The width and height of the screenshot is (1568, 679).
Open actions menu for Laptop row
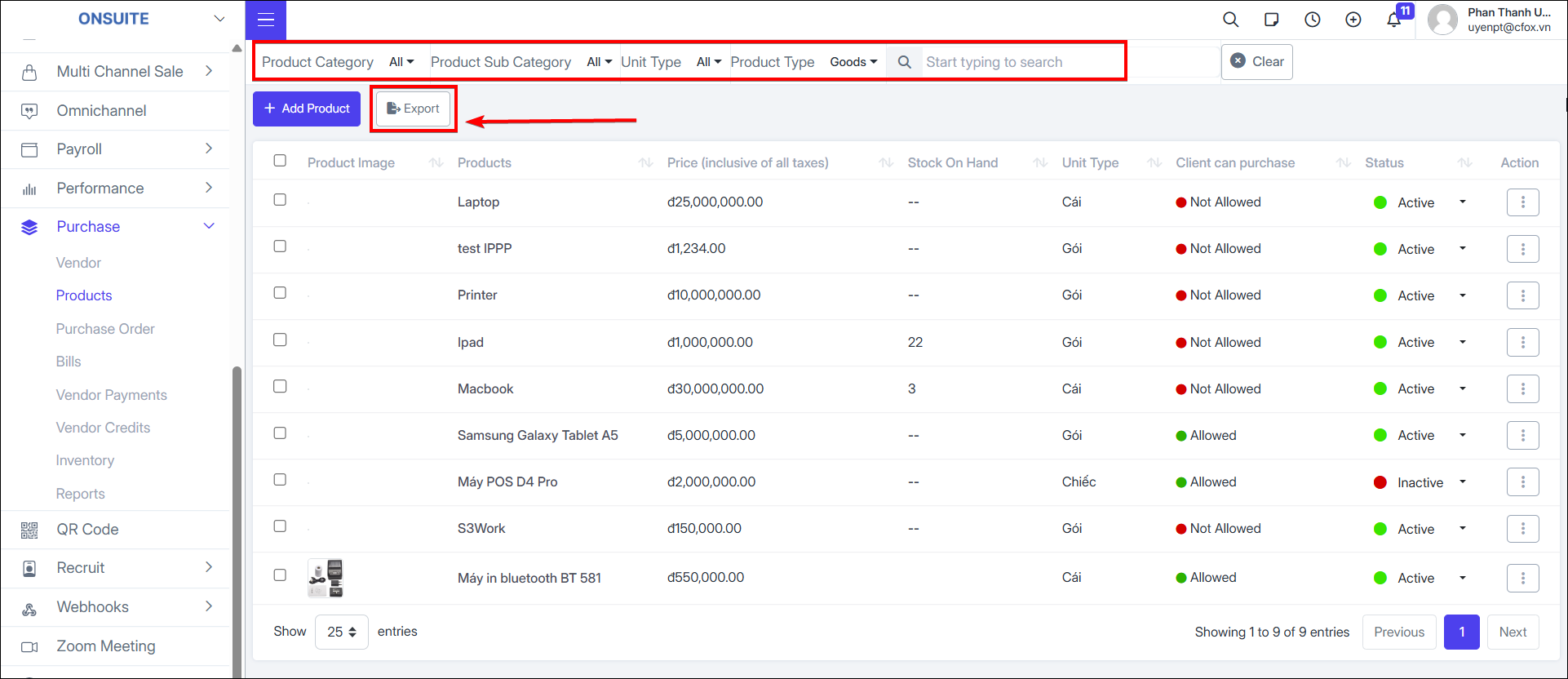pyautogui.click(x=1522, y=202)
